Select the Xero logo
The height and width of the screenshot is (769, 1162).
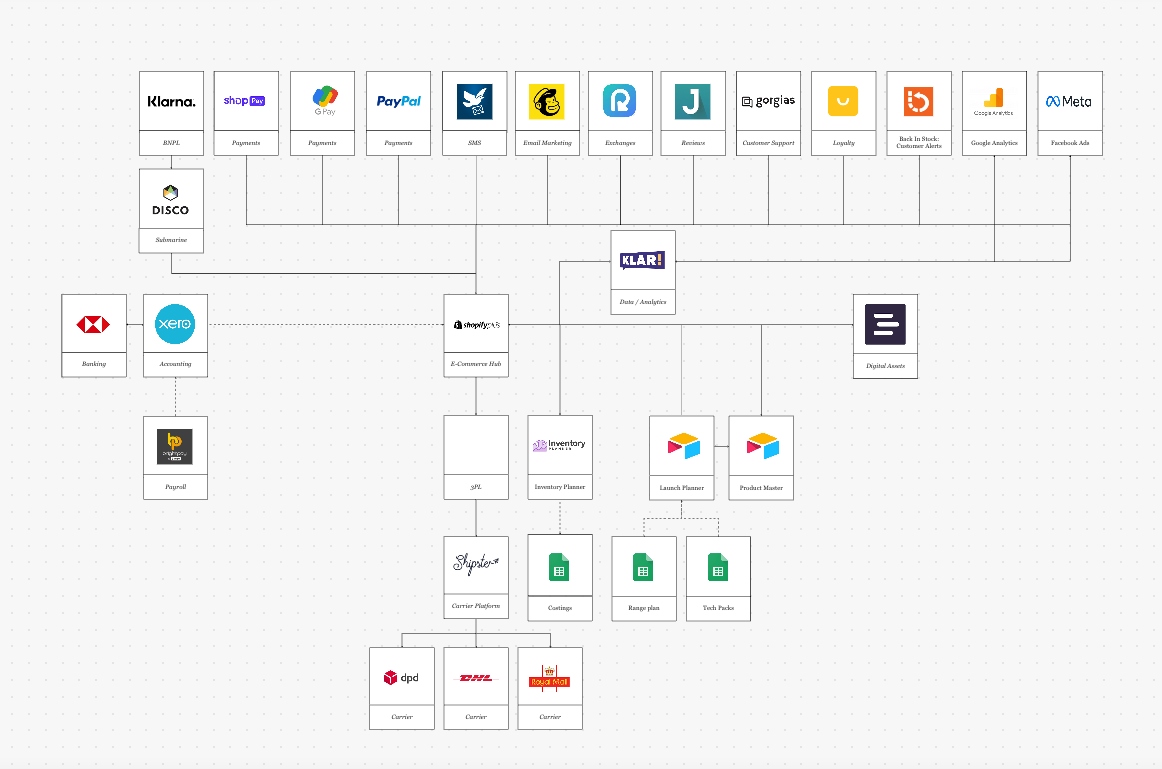[175, 324]
